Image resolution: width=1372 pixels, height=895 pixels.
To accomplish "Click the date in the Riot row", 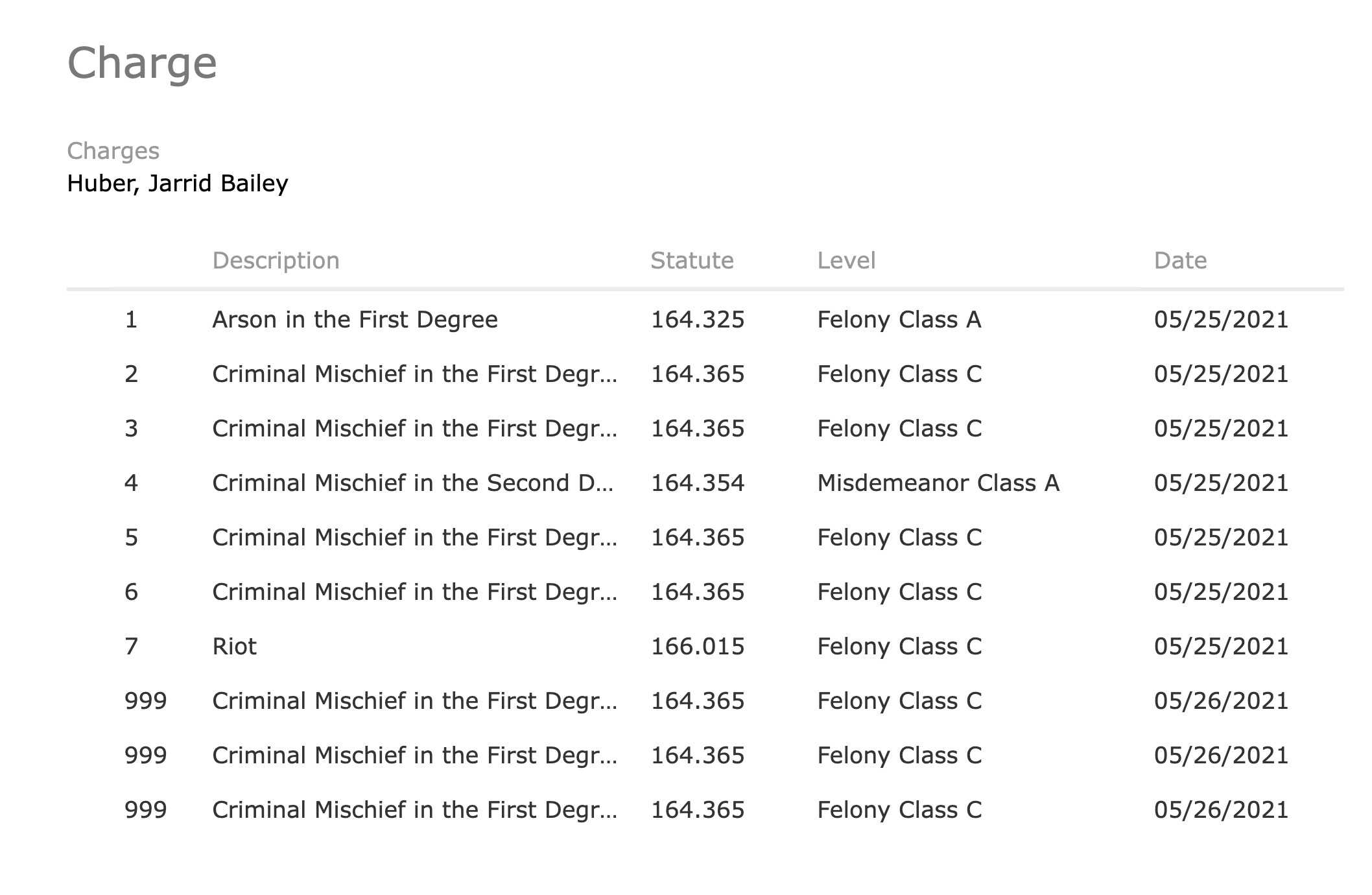I will tap(1221, 647).
